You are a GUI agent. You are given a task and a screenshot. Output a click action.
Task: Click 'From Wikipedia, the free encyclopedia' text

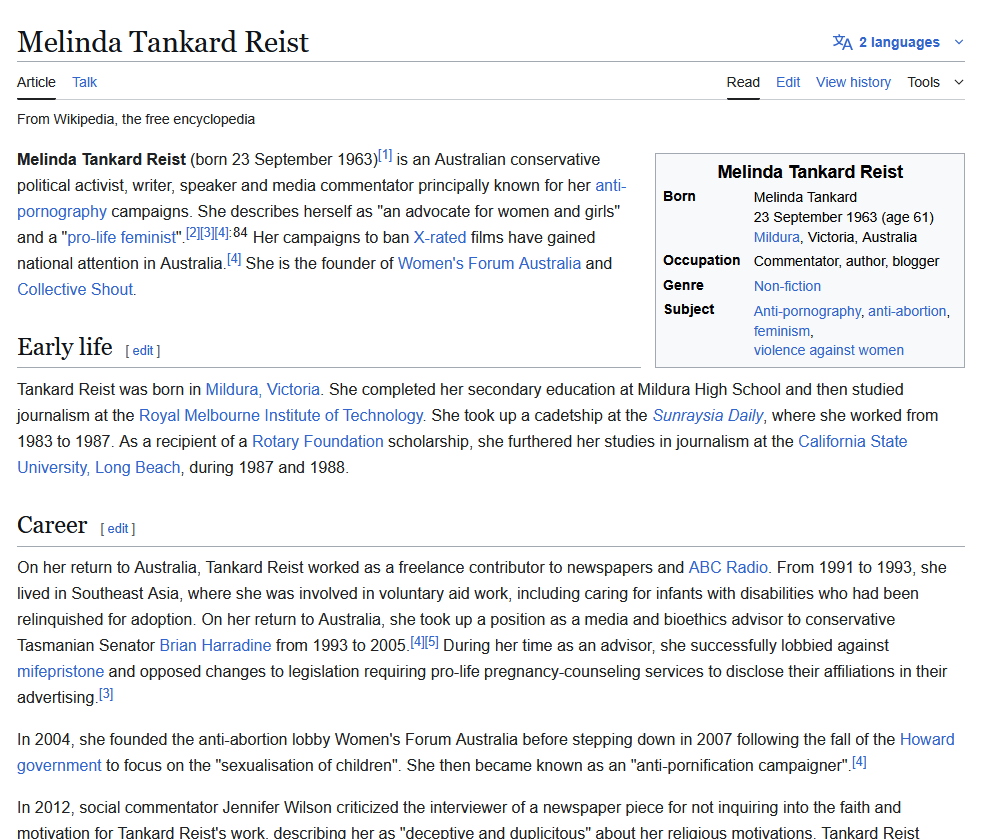coord(136,119)
